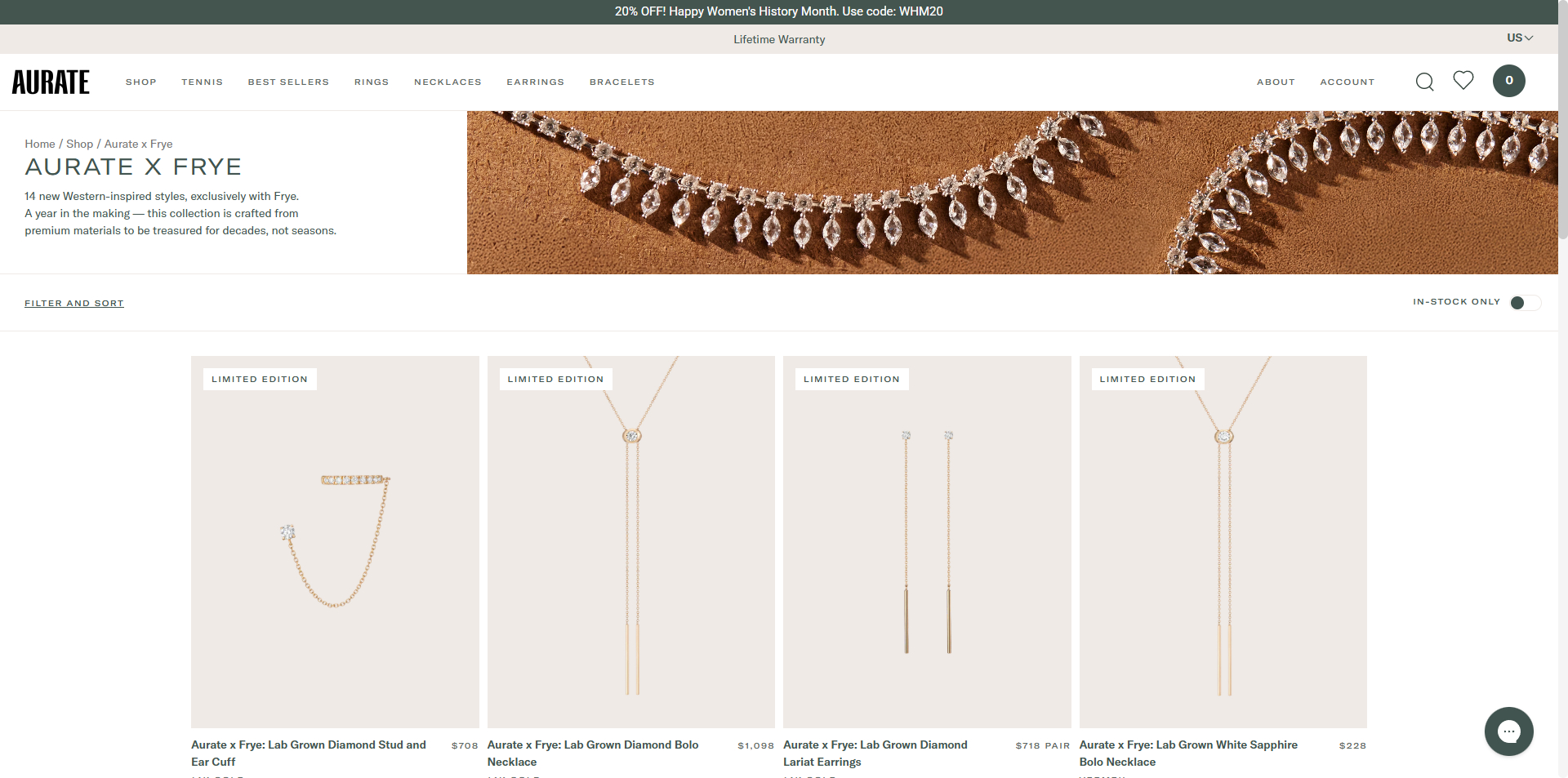Screen dimensions: 1568x778
Task: Go to the Necklaces menu
Action: point(448,82)
